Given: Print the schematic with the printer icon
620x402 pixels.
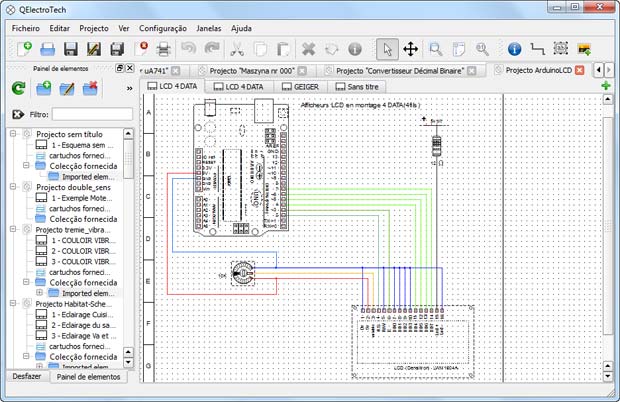Looking at the screenshot, I should coord(163,49).
